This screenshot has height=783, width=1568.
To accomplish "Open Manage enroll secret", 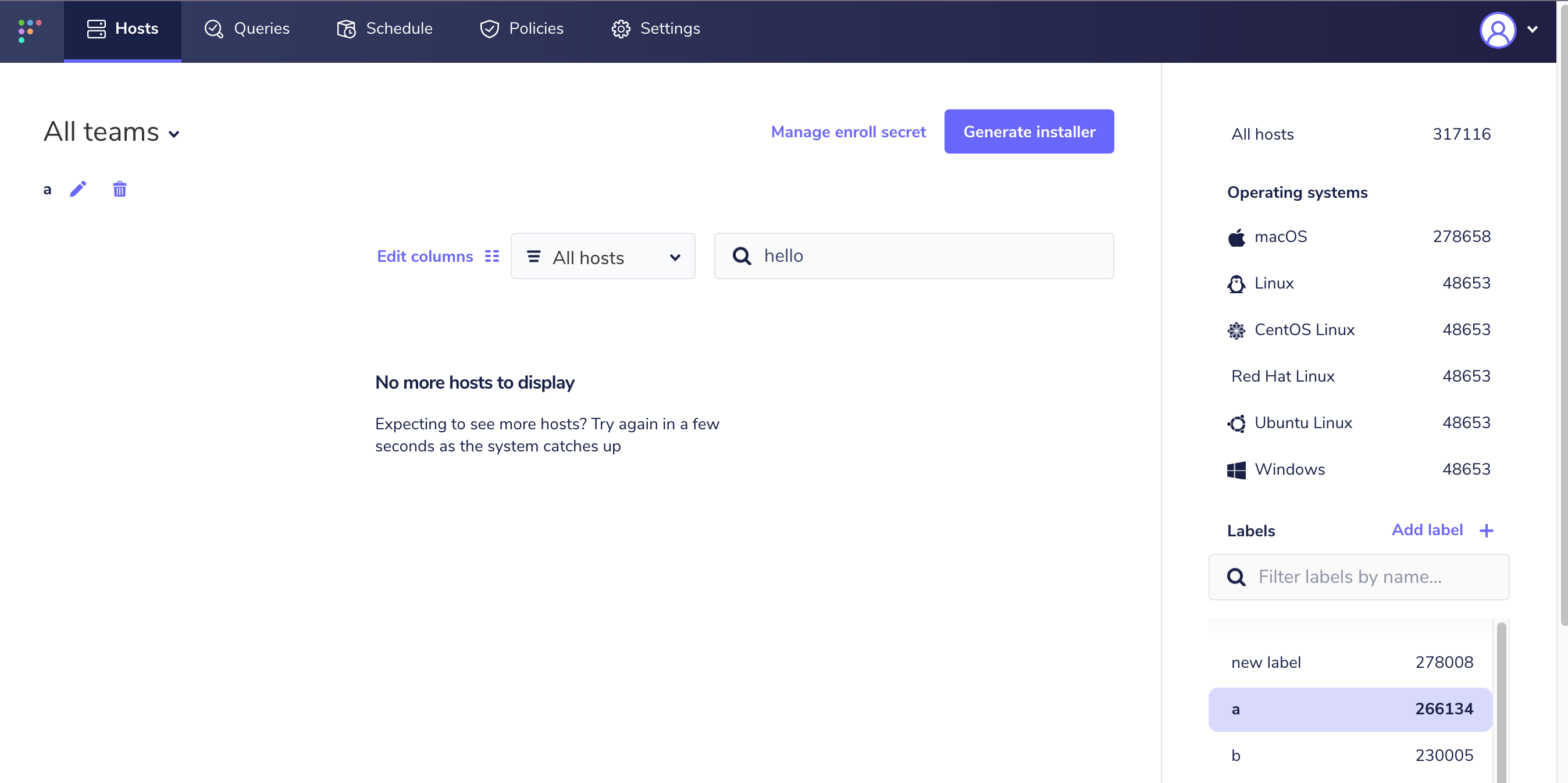I will pos(849,131).
